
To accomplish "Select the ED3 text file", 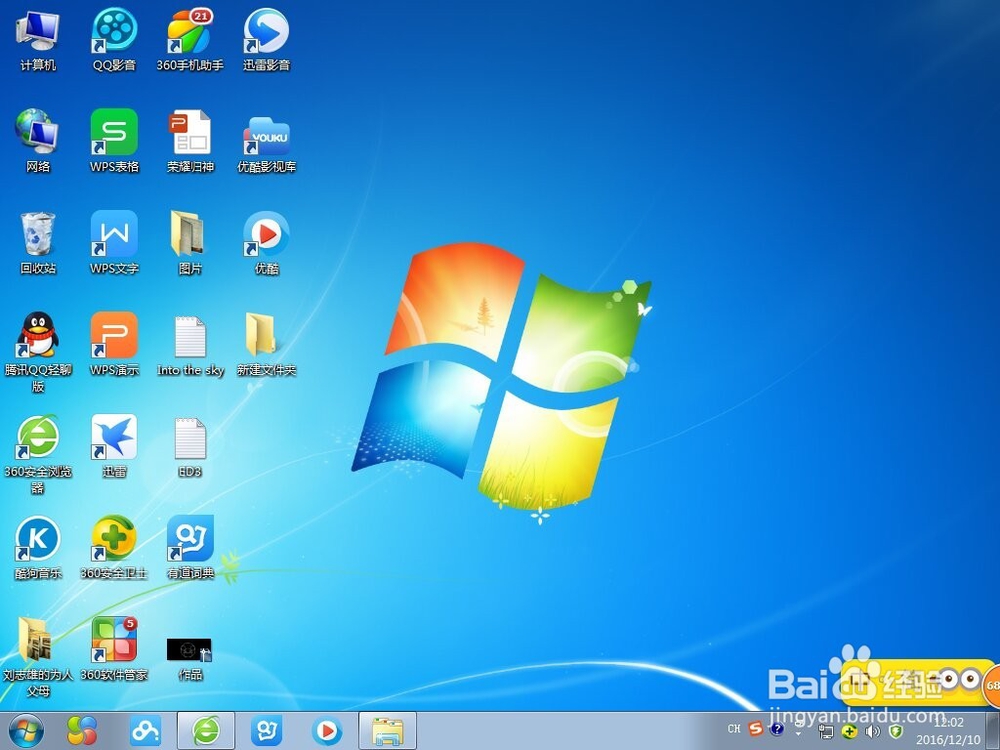I will tap(190, 446).
